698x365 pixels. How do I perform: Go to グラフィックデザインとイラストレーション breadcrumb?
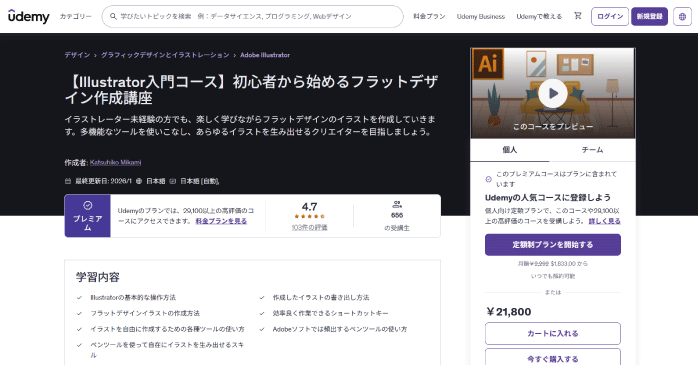(165, 55)
